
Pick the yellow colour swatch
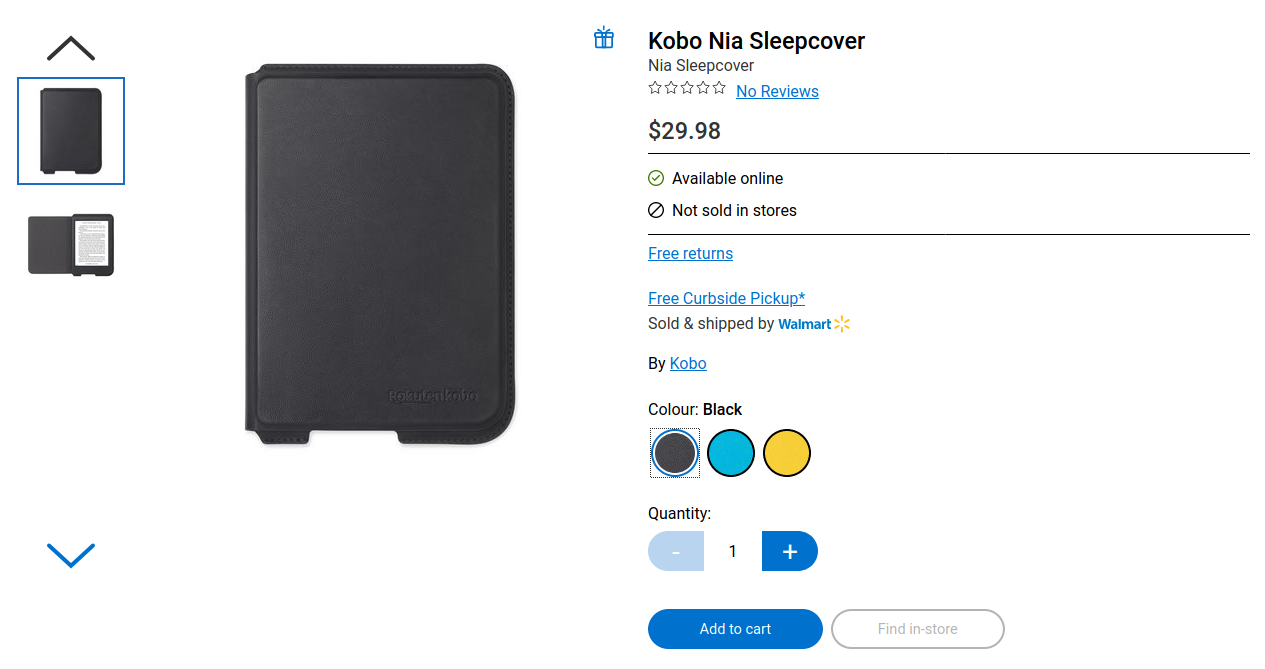click(x=787, y=453)
